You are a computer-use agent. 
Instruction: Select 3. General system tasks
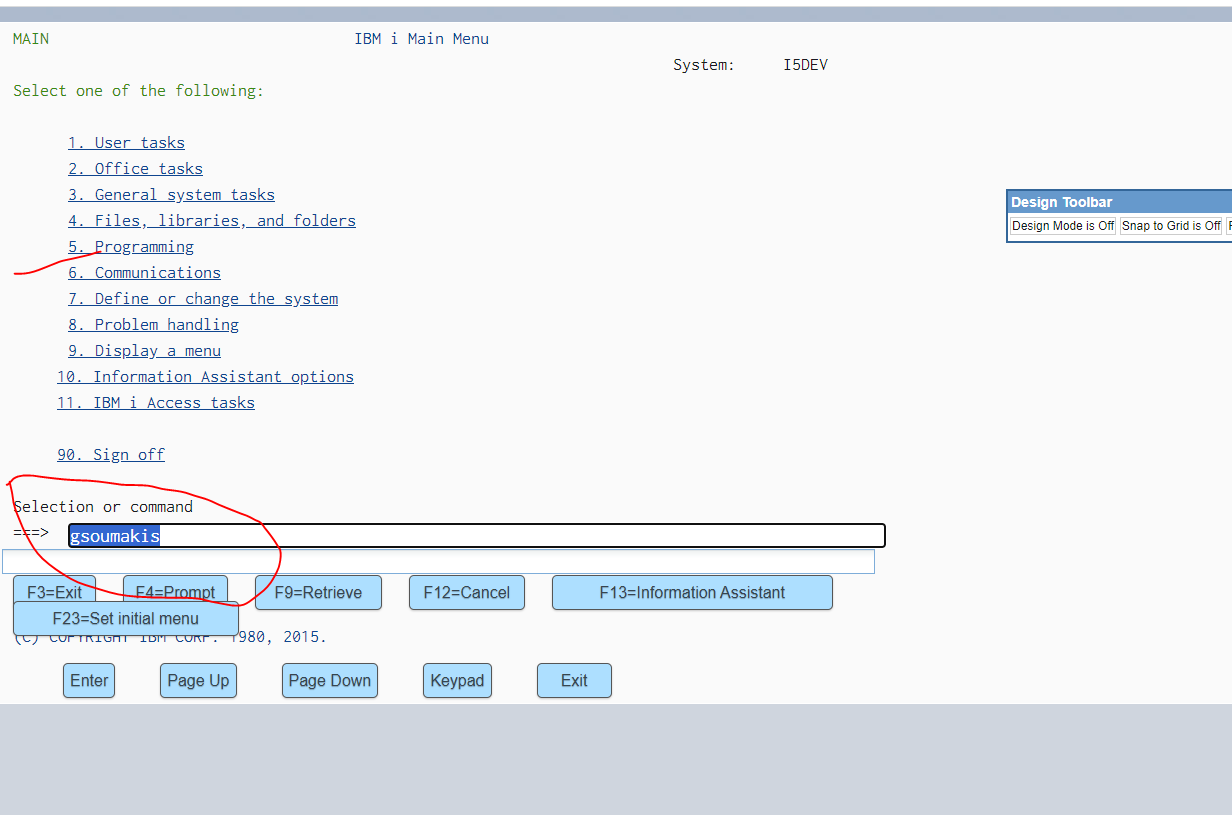pyautogui.click(x=171, y=195)
